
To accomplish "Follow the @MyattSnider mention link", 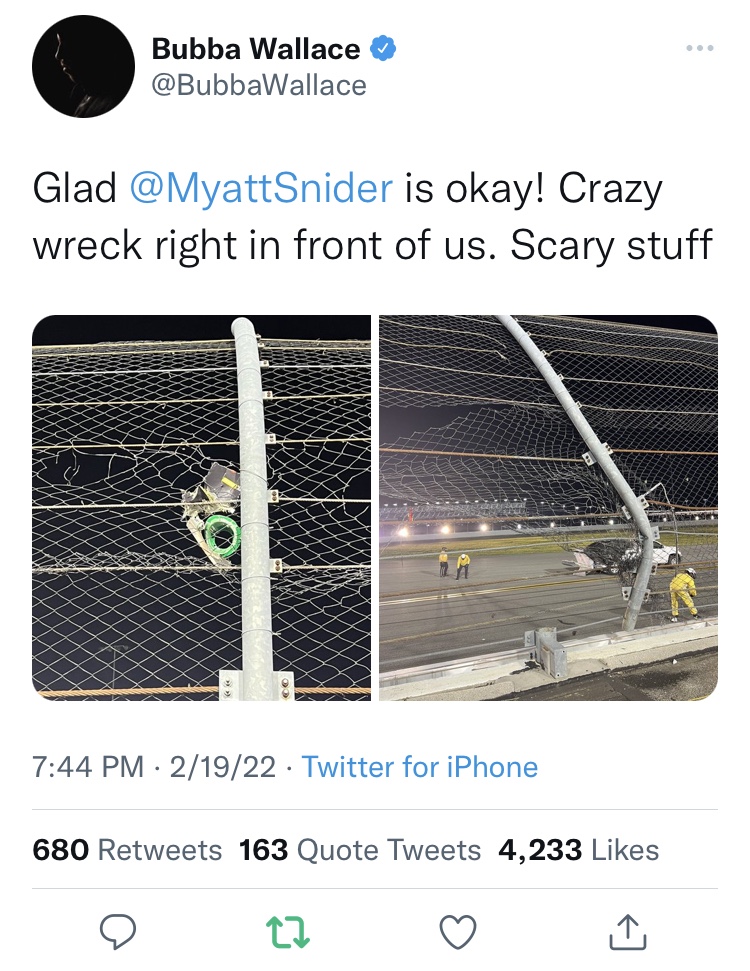I will (x=260, y=189).
